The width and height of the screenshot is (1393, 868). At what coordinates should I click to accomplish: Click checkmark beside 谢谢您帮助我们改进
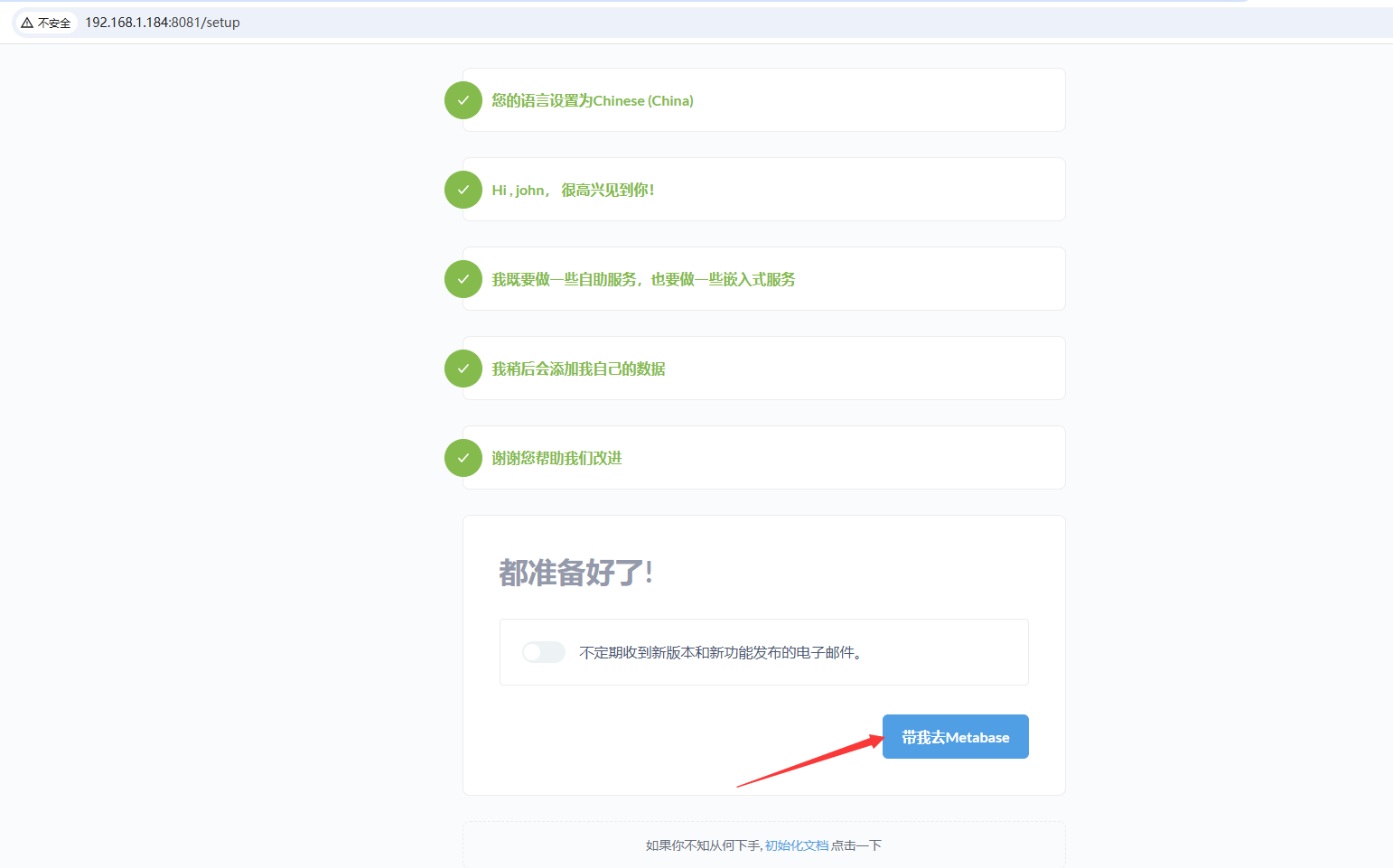tap(463, 458)
